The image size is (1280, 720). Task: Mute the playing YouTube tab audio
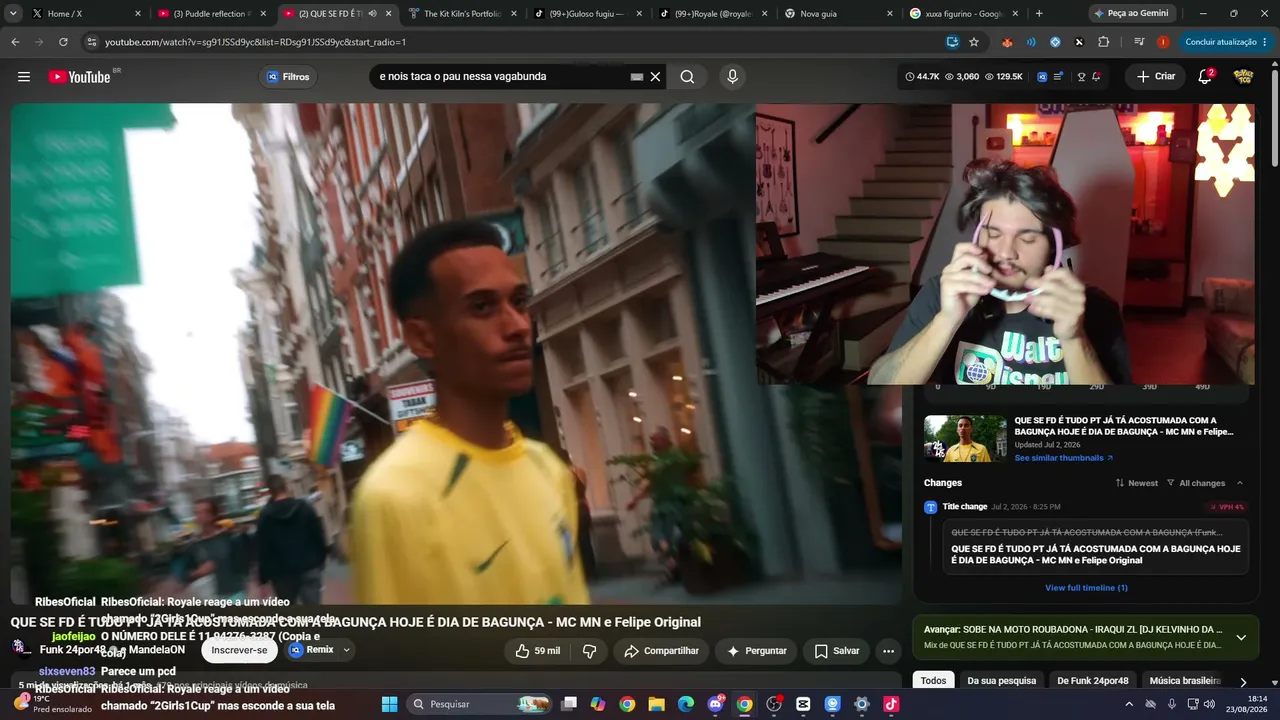tap(372, 14)
